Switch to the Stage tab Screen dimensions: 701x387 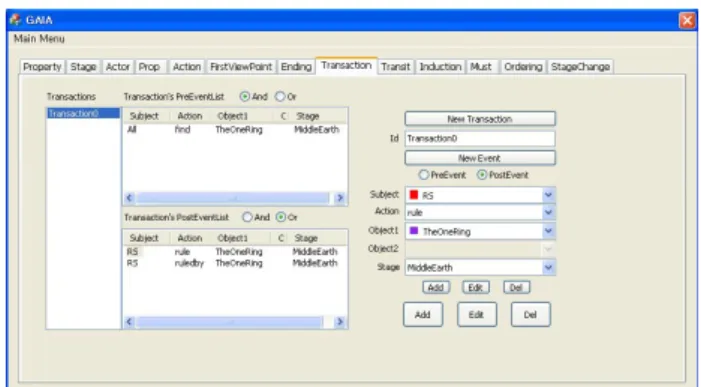pos(83,67)
